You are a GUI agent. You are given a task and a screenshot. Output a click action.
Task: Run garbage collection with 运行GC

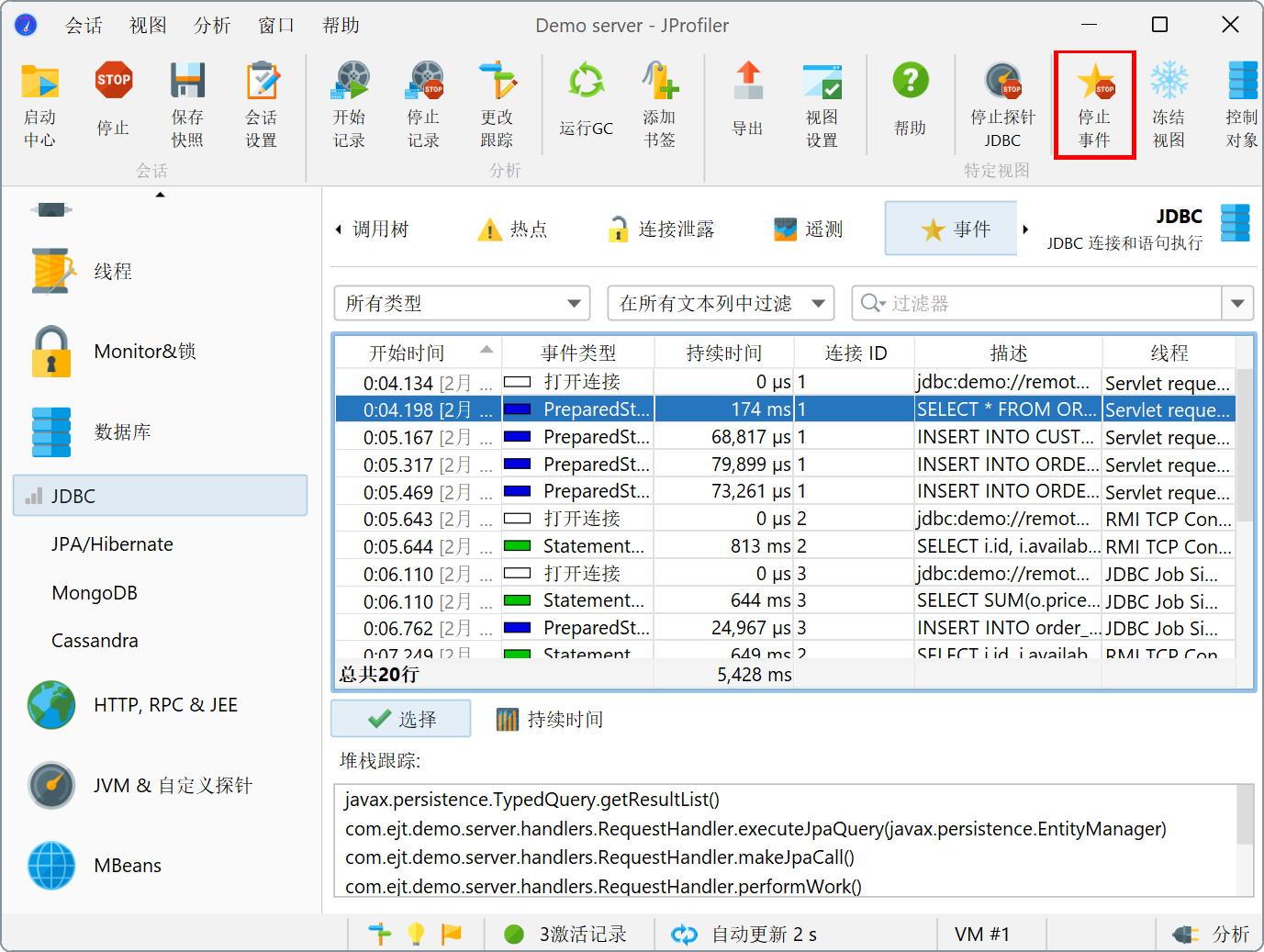[586, 101]
